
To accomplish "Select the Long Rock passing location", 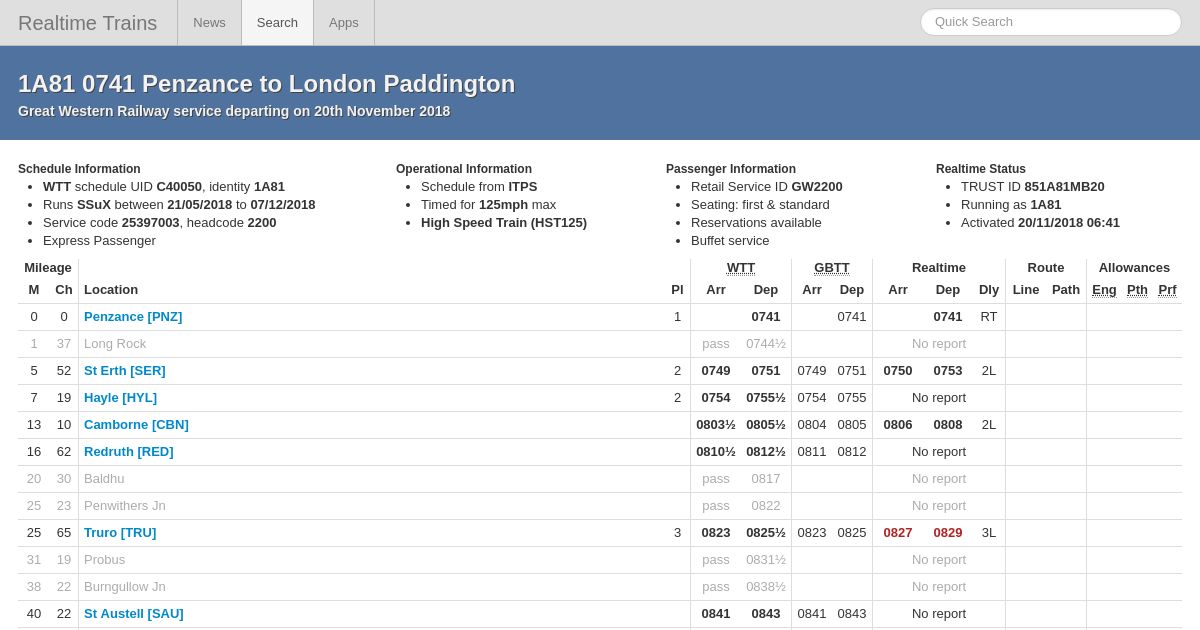I will click(115, 344).
